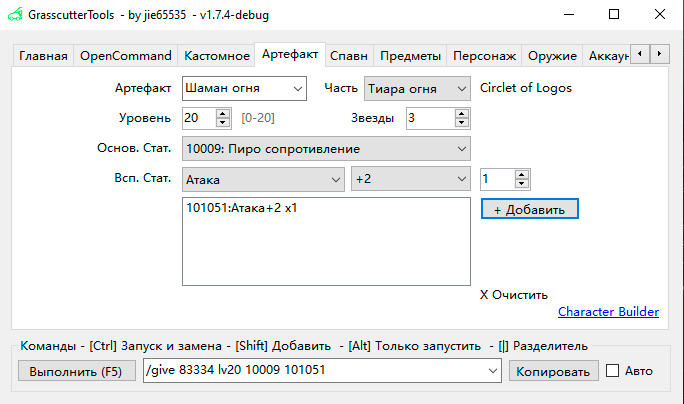Open the OpenCommand tab

126,56
